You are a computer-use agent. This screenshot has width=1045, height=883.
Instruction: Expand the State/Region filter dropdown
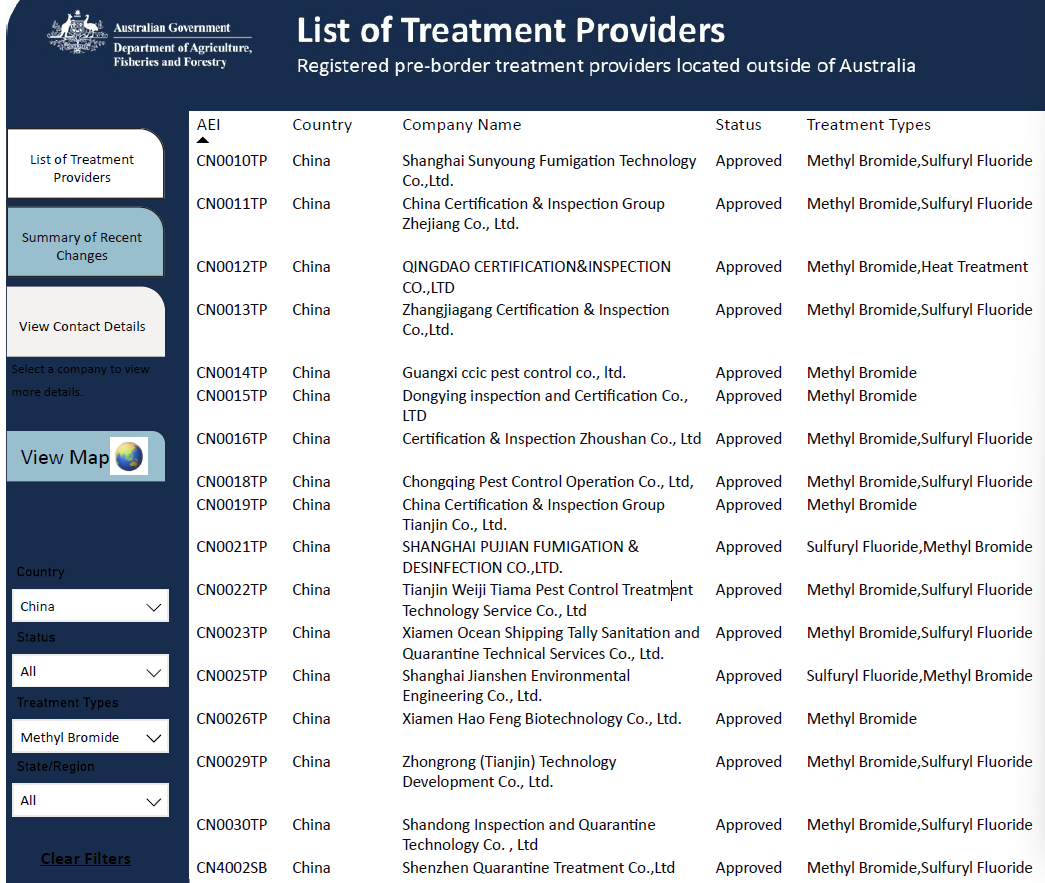[90, 800]
